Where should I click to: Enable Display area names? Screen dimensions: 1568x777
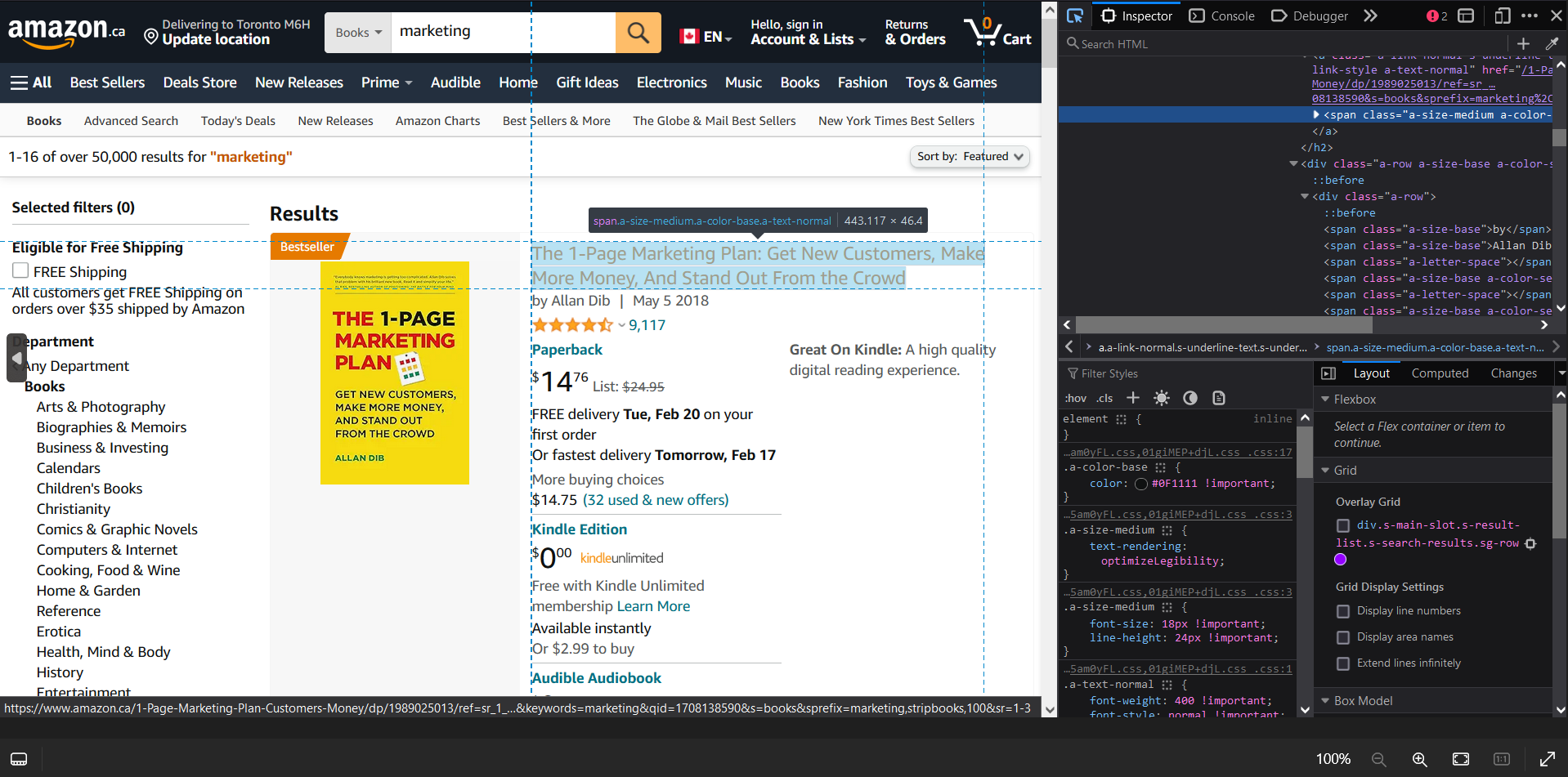[x=1342, y=637]
